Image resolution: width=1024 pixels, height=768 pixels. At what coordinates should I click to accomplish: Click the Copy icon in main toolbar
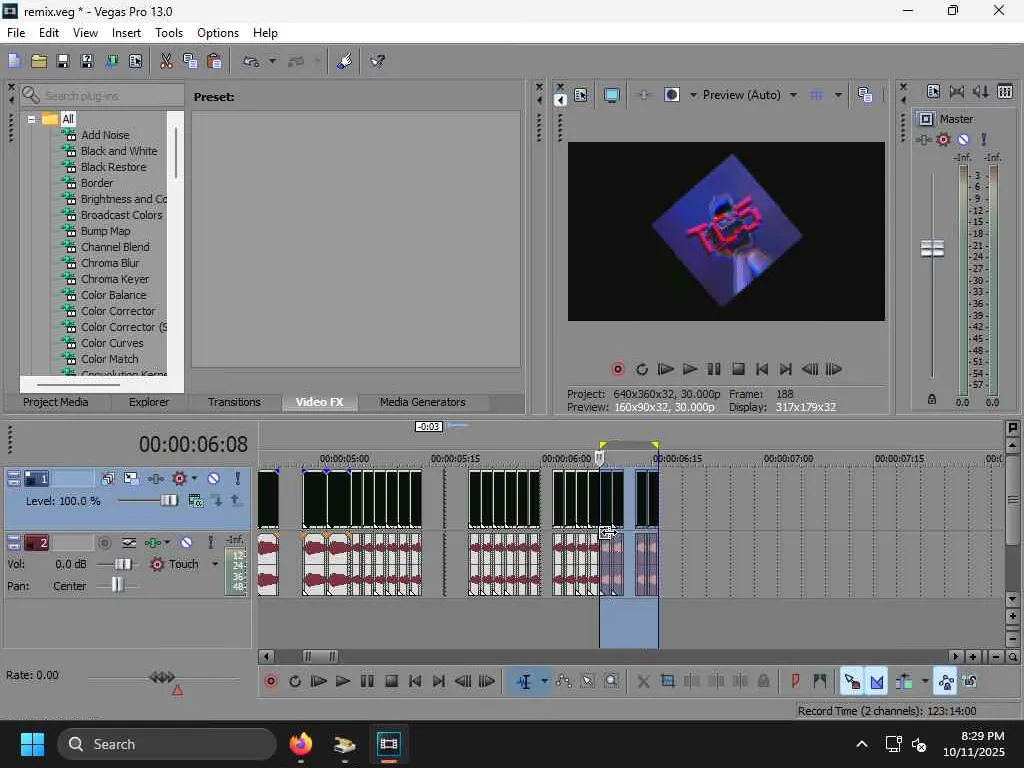coord(190,61)
